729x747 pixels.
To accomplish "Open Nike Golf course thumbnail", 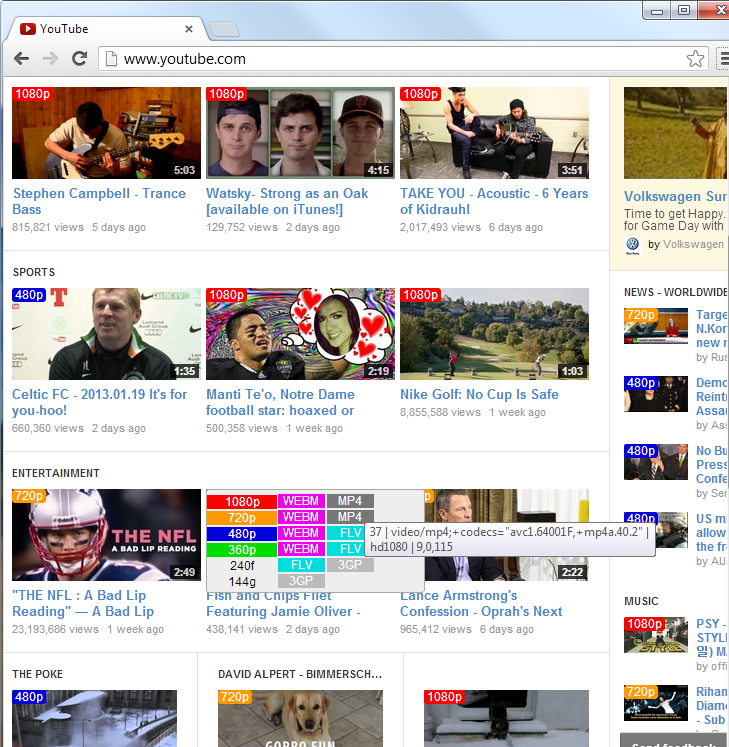I will click(x=495, y=334).
